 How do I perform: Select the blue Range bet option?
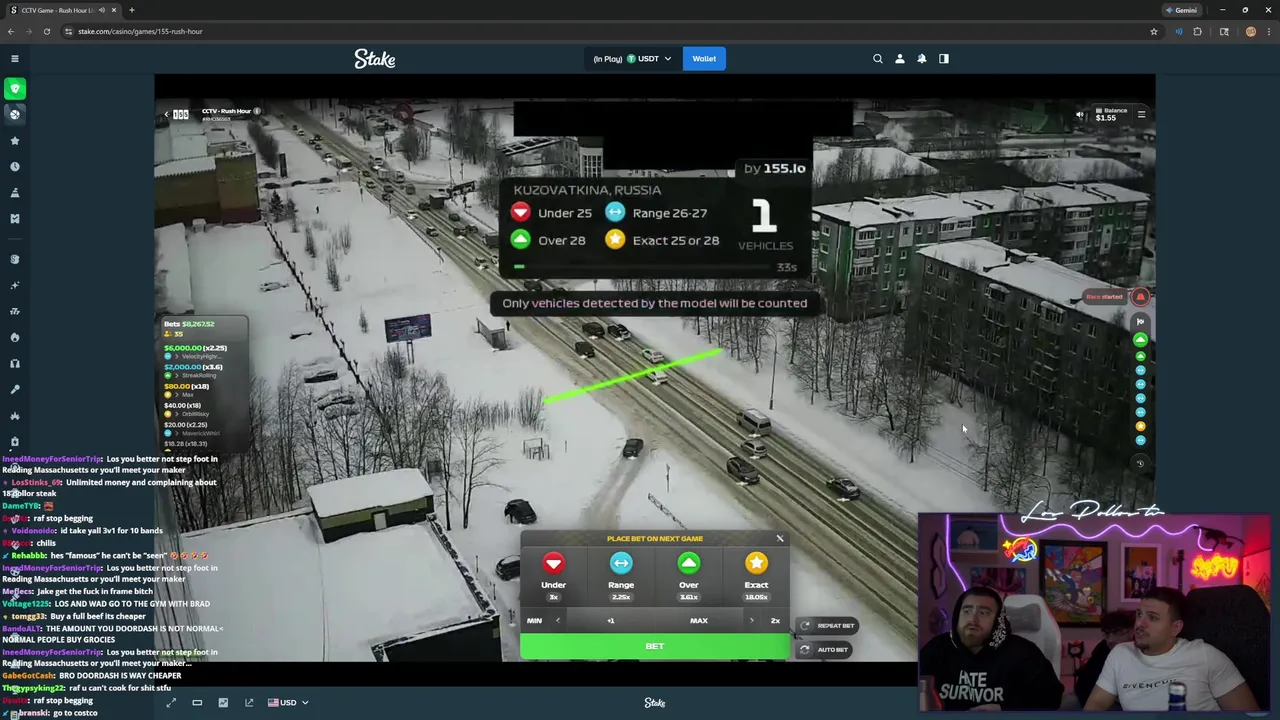621,575
